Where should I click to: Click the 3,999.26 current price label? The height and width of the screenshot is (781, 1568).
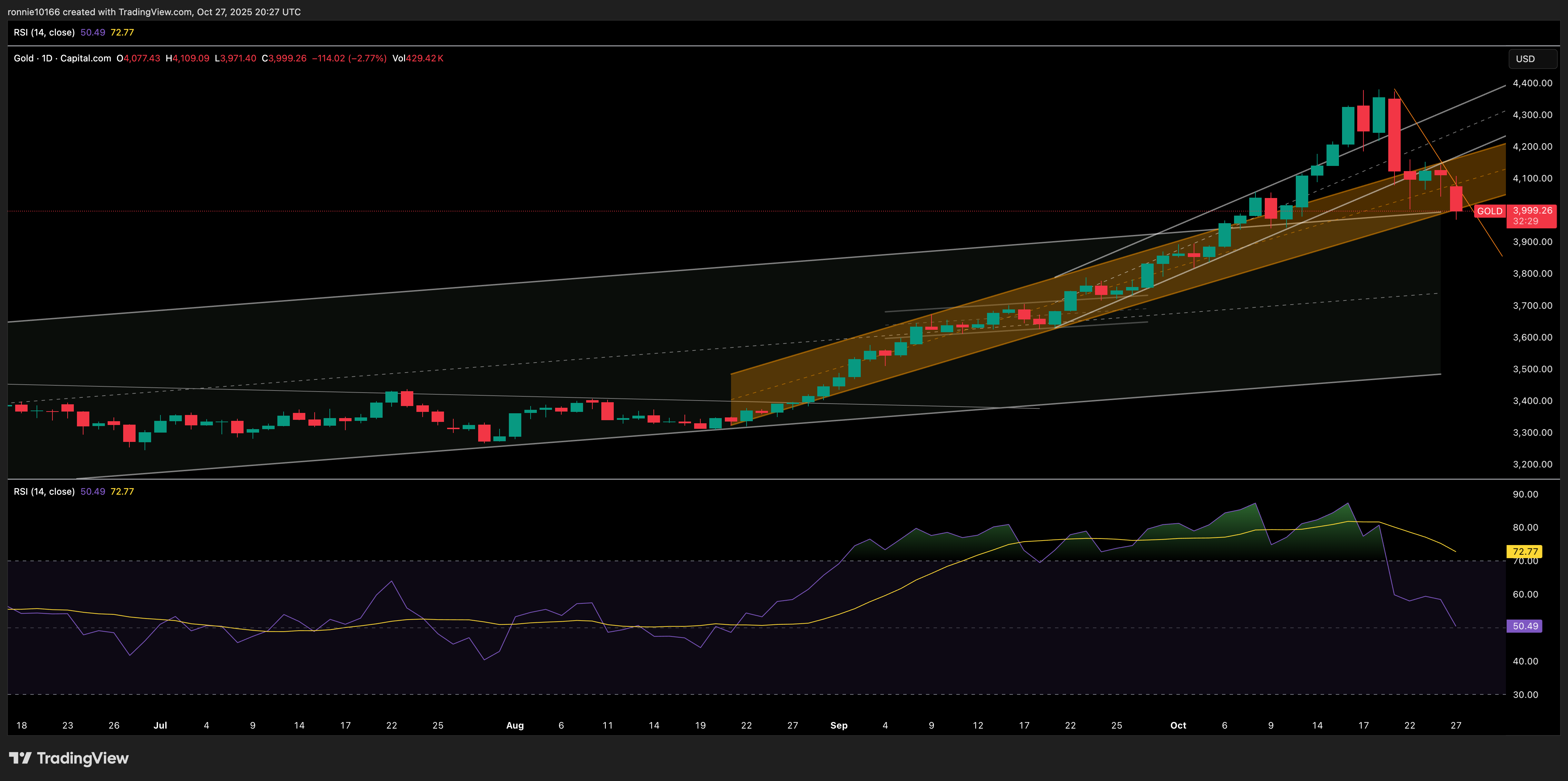pyautogui.click(x=1532, y=211)
